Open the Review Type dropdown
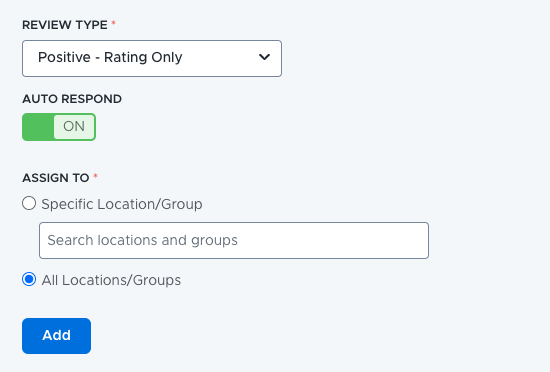The height and width of the screenshot is (372, 550). click(x=152, y=59)
